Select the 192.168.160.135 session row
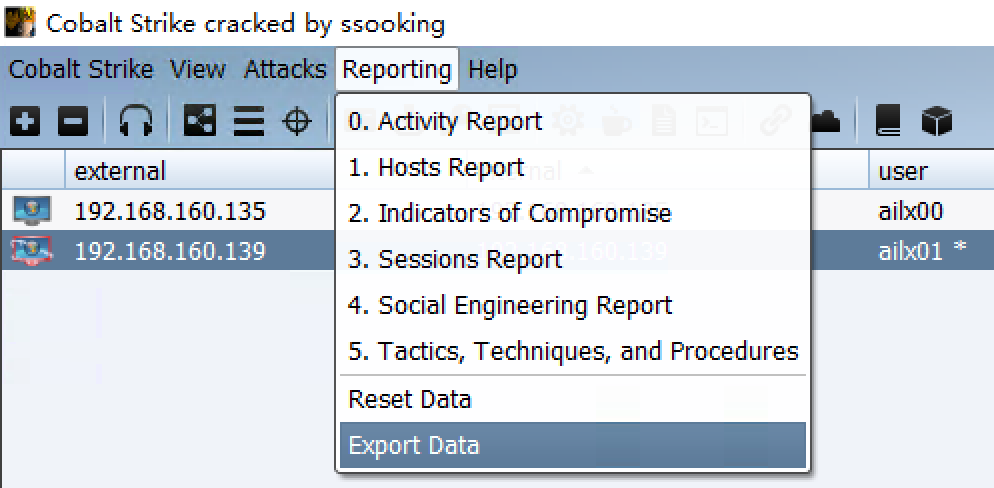Viewport: 994px width, 488px height. [x=170, y=211]
